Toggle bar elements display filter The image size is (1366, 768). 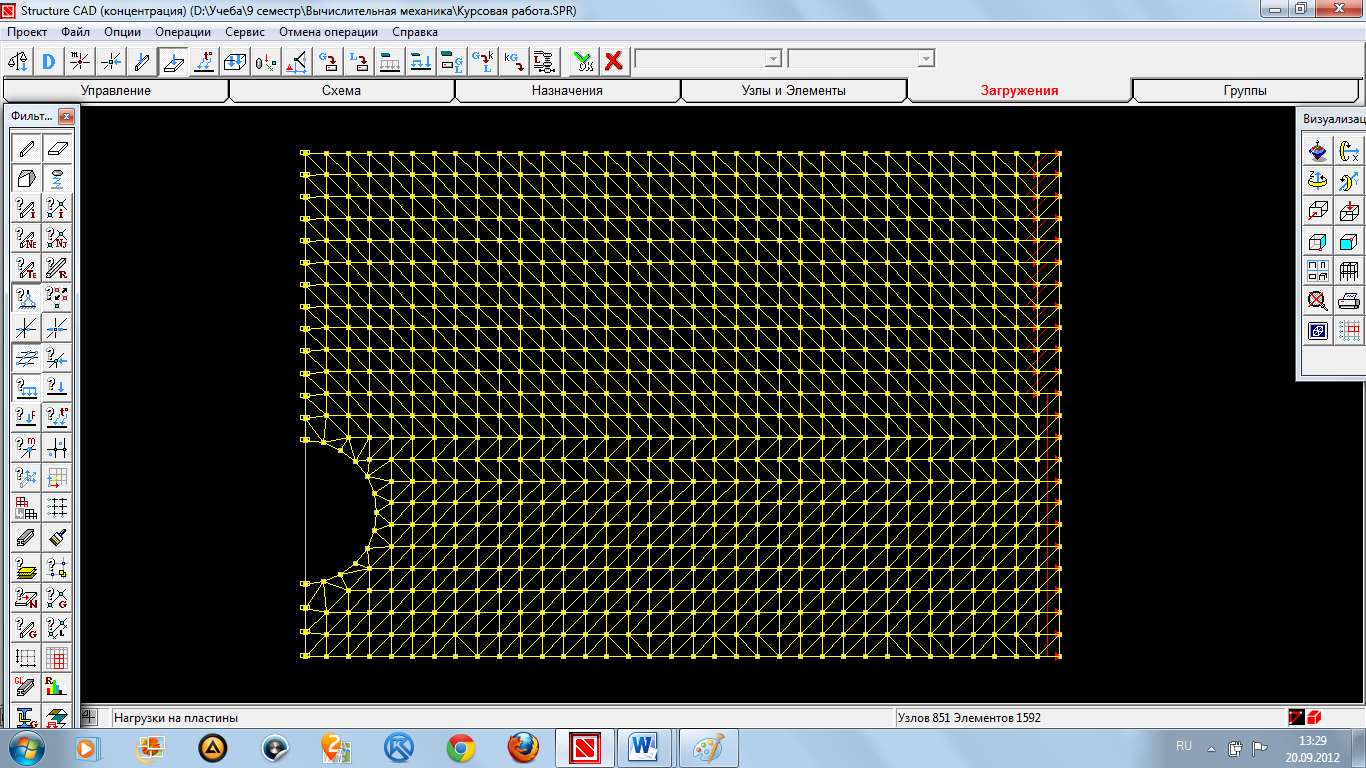coord(26,149)
